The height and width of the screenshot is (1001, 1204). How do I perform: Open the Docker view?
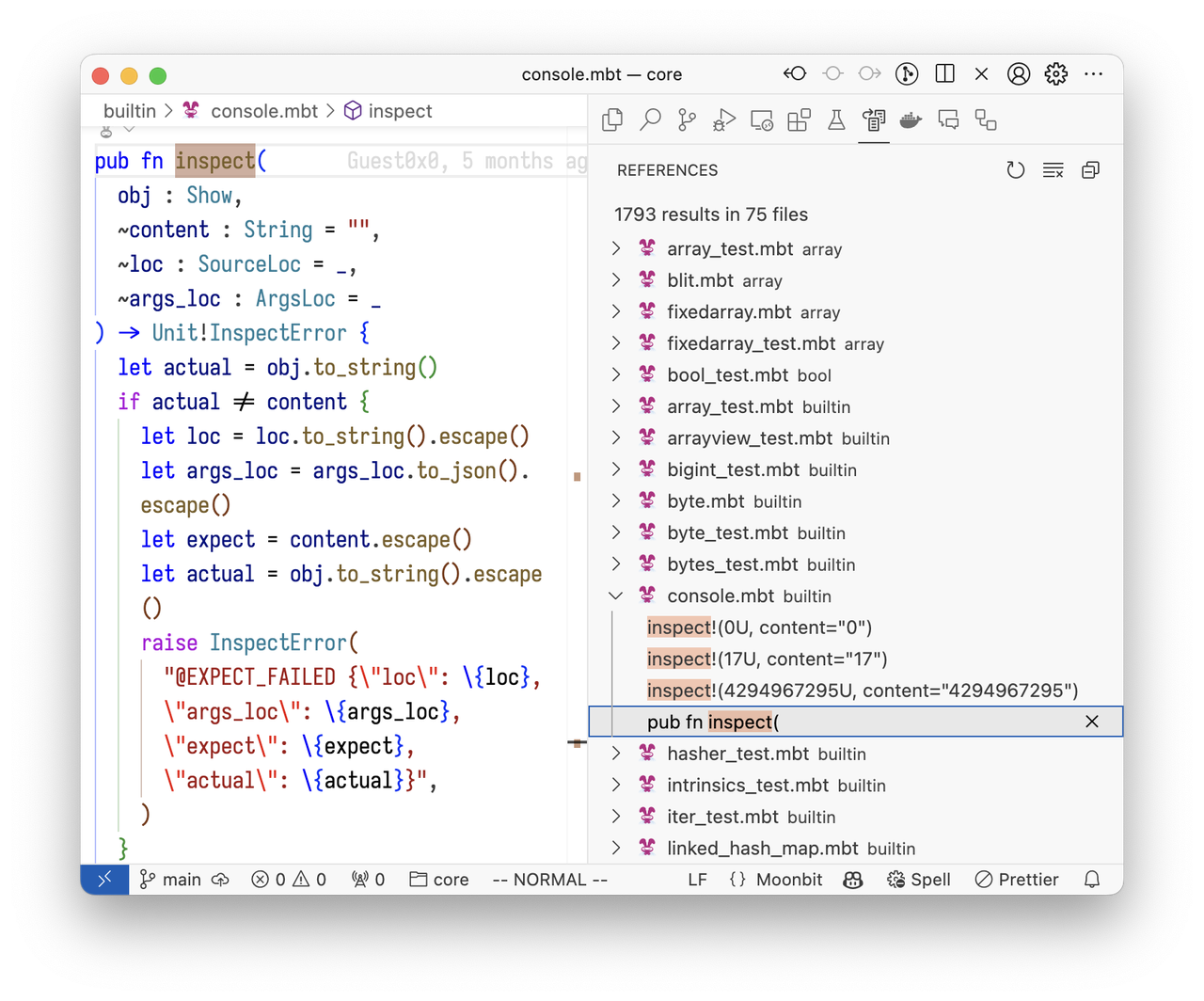(911, 119)
